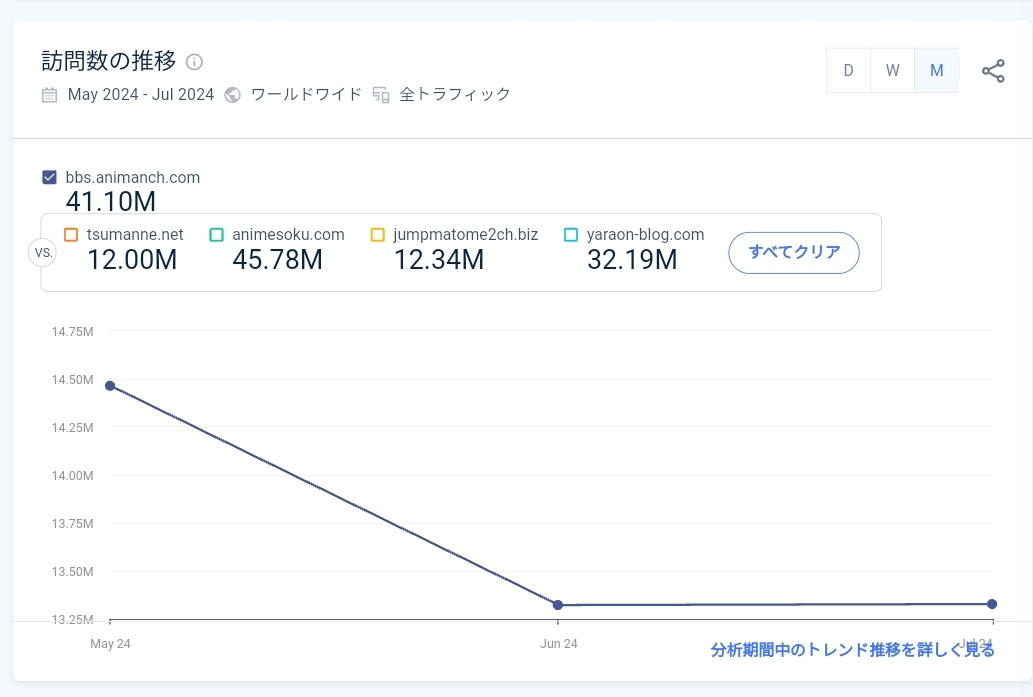This screenshot has width=1033, height=697.
Task: Enable the tsumanne.net checkbox
Action: [x=71, y=235]
